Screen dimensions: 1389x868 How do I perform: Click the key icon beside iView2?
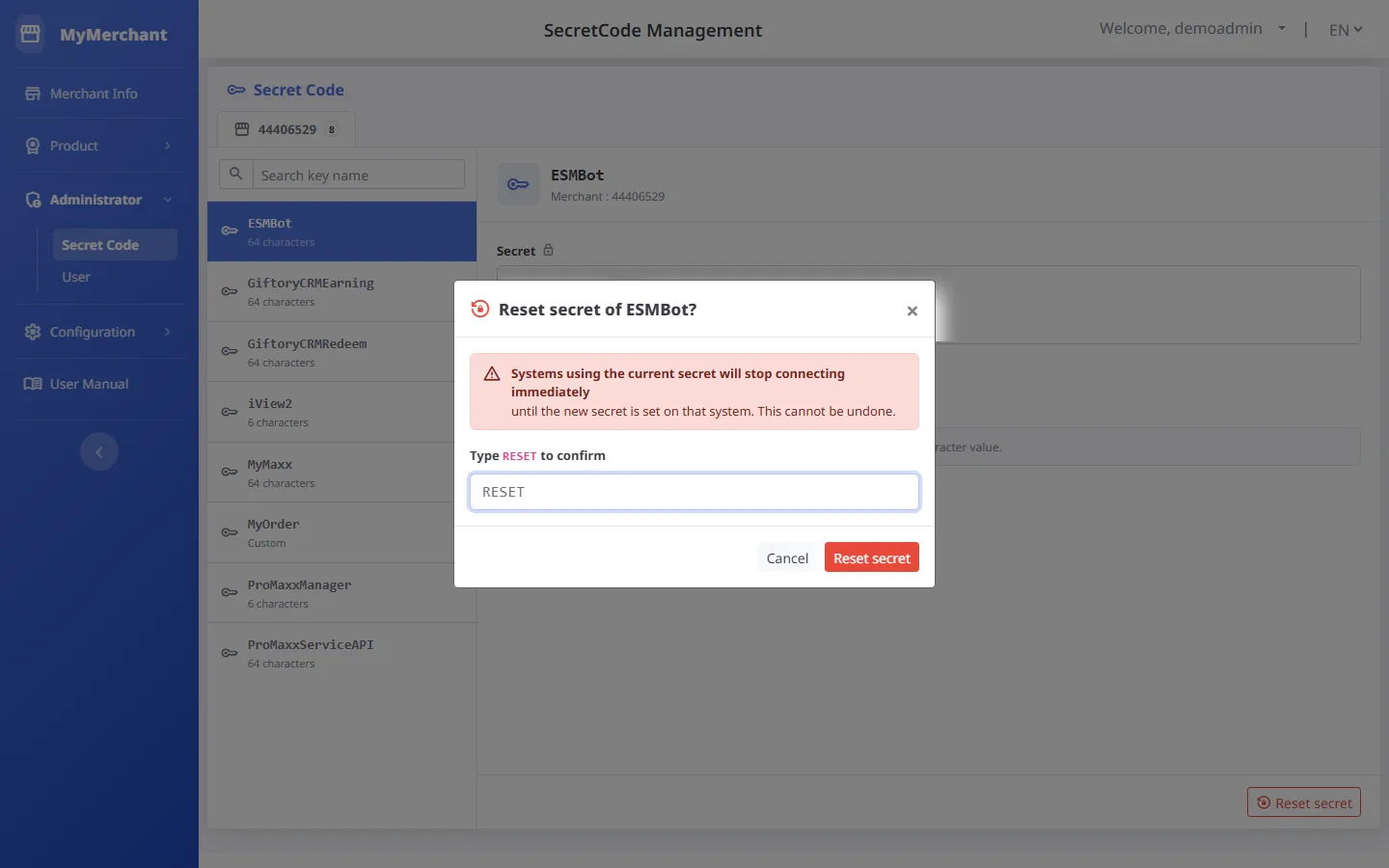[x=230, y=412]
